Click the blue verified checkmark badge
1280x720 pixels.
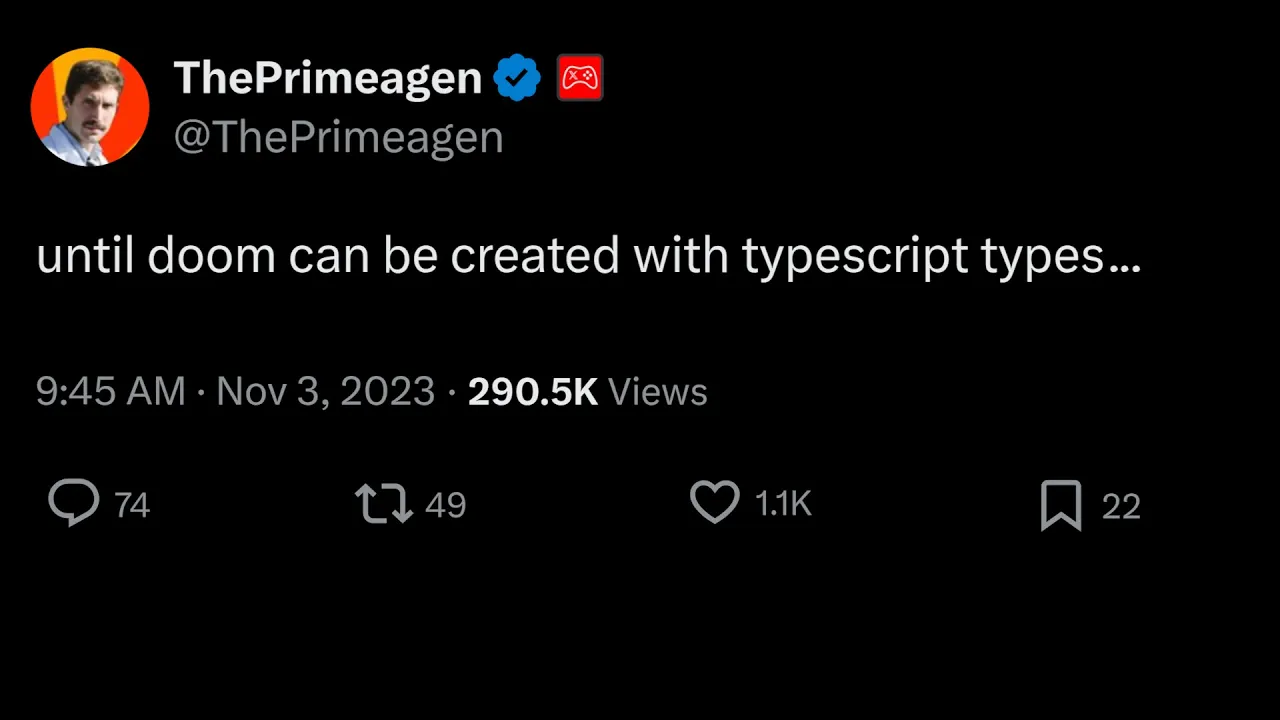[x=518, y=78]
